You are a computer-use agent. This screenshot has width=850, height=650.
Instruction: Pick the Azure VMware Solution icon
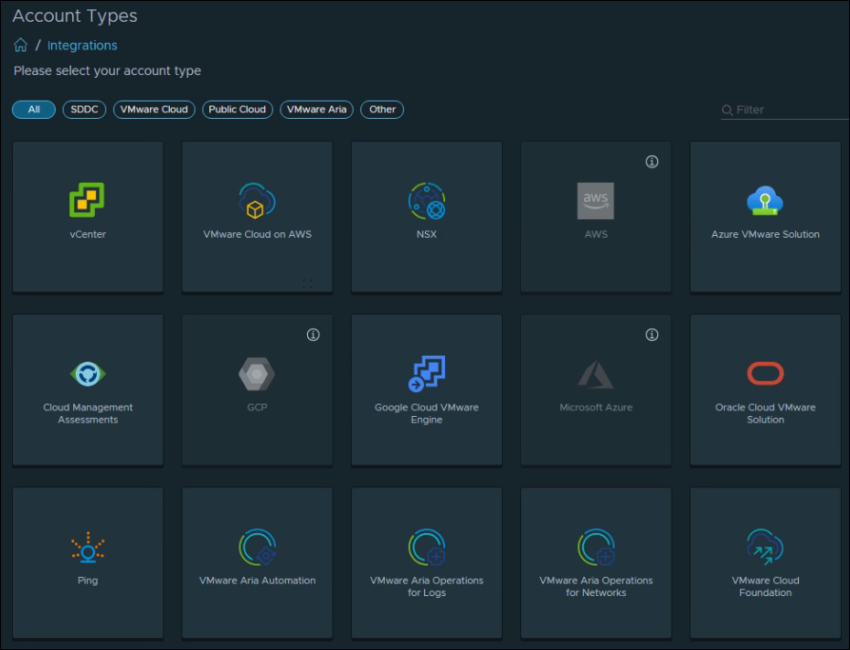click(x=765, y=200)
